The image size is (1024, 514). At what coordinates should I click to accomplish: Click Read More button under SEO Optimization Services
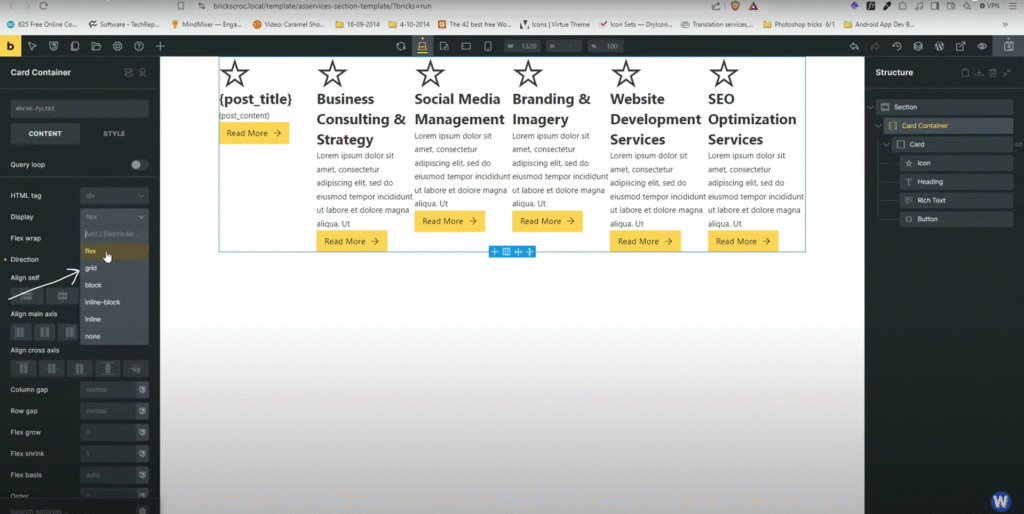(743, 241)
